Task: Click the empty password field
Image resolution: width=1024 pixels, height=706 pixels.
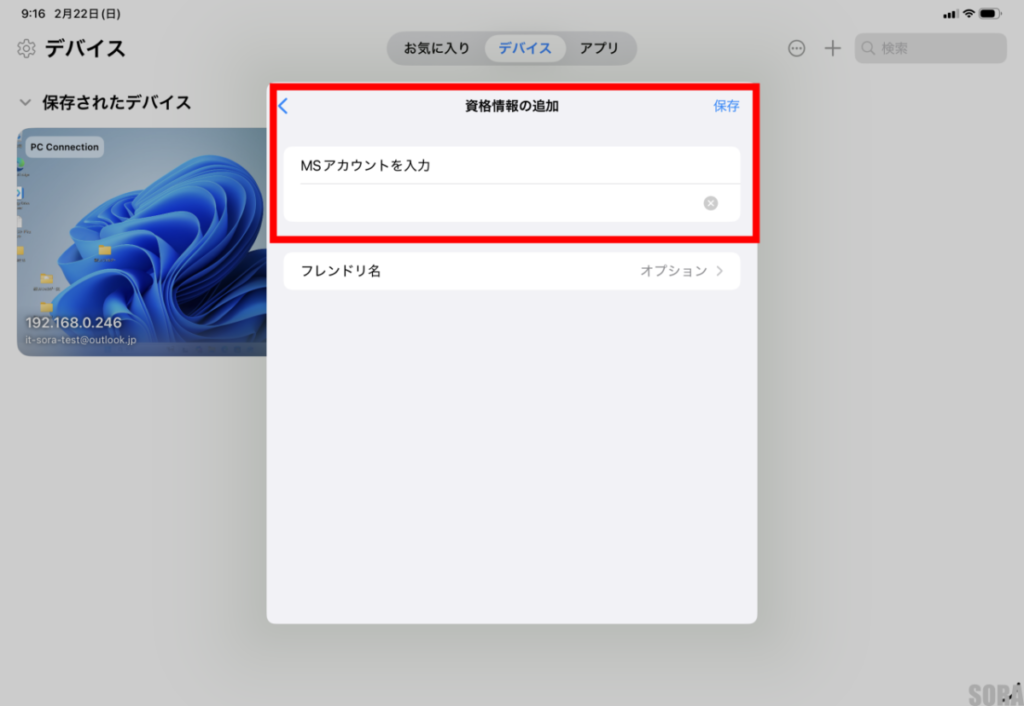Action: (490, 203)
